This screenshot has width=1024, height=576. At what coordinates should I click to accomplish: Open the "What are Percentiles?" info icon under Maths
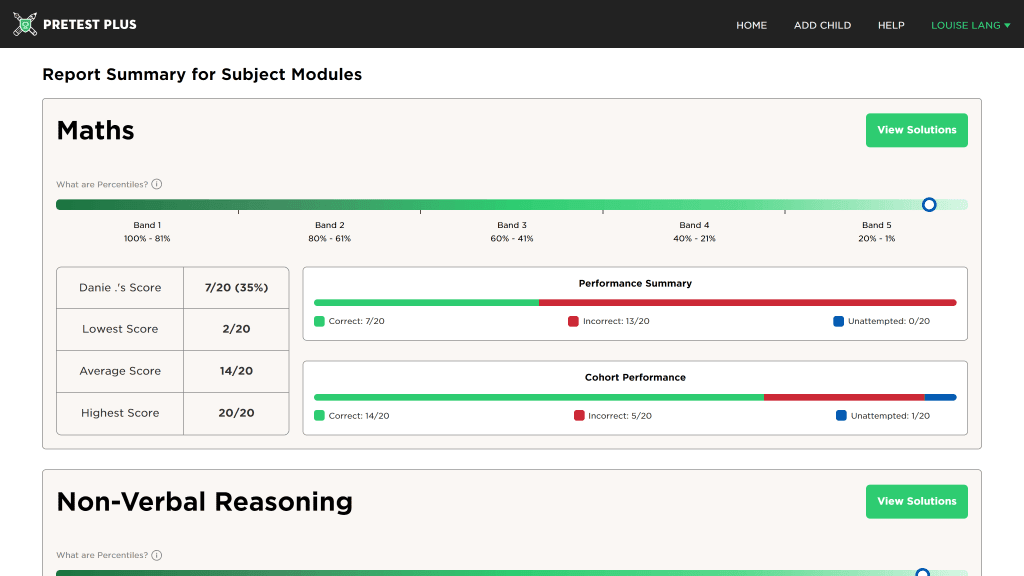coord(156,184)
